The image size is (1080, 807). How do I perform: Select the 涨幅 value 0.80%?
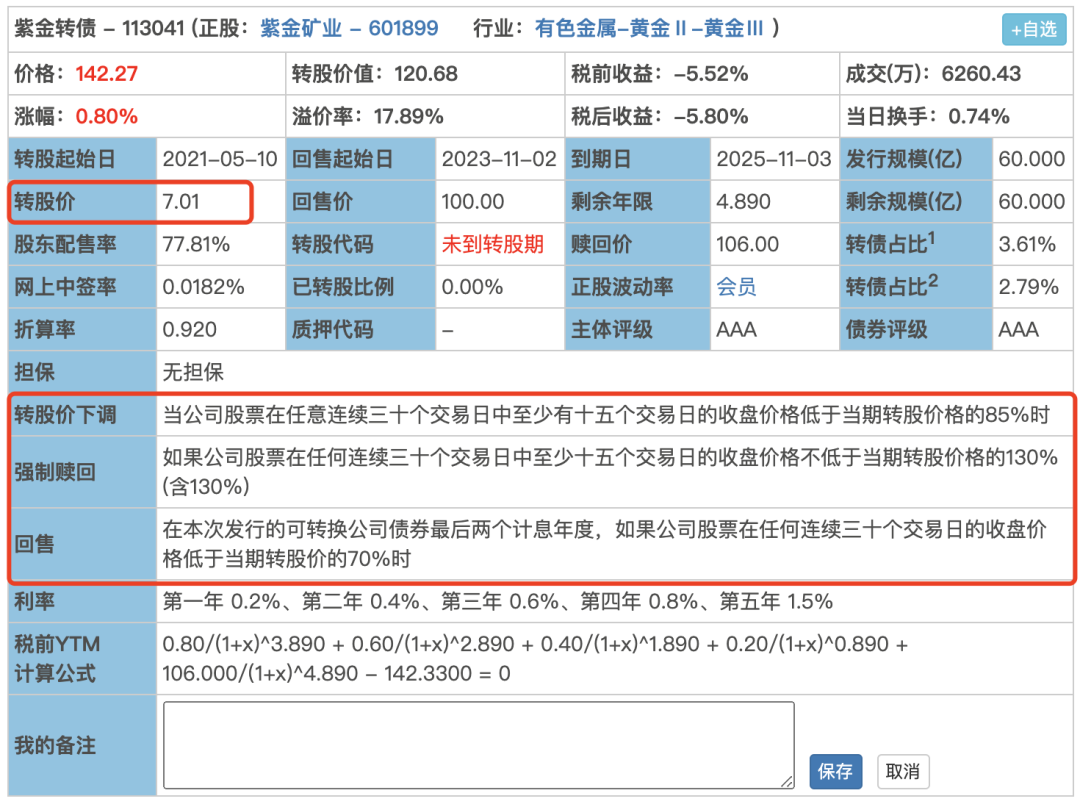pyautogui.click(x=107, y=116)
